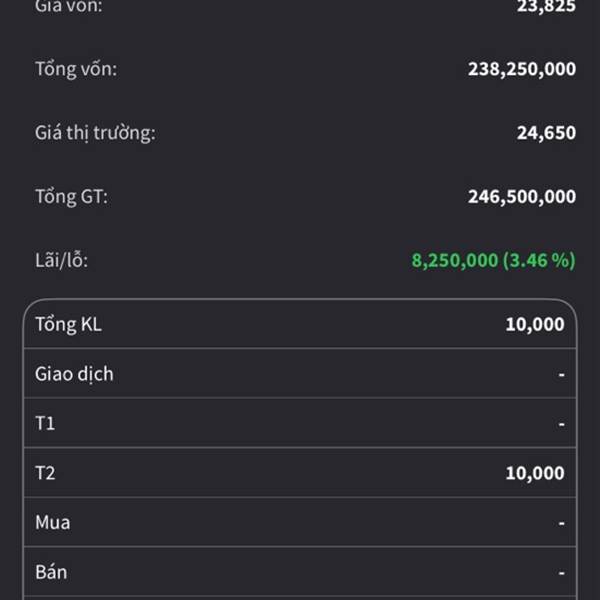The image size is (600, 600).
Task: Select the Tổng KL quantity 10,000
Action: 534,324
